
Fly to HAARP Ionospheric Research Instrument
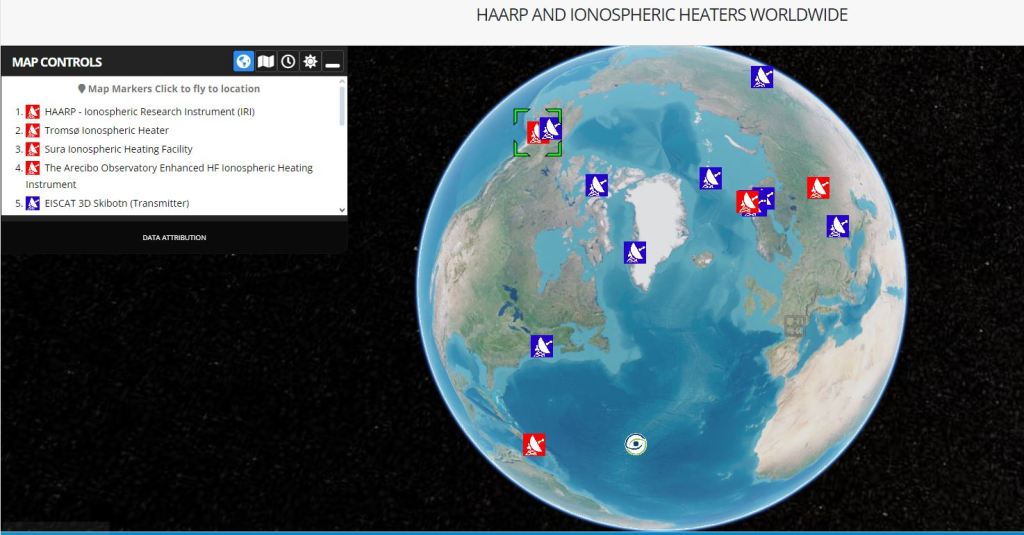[149, 112]
